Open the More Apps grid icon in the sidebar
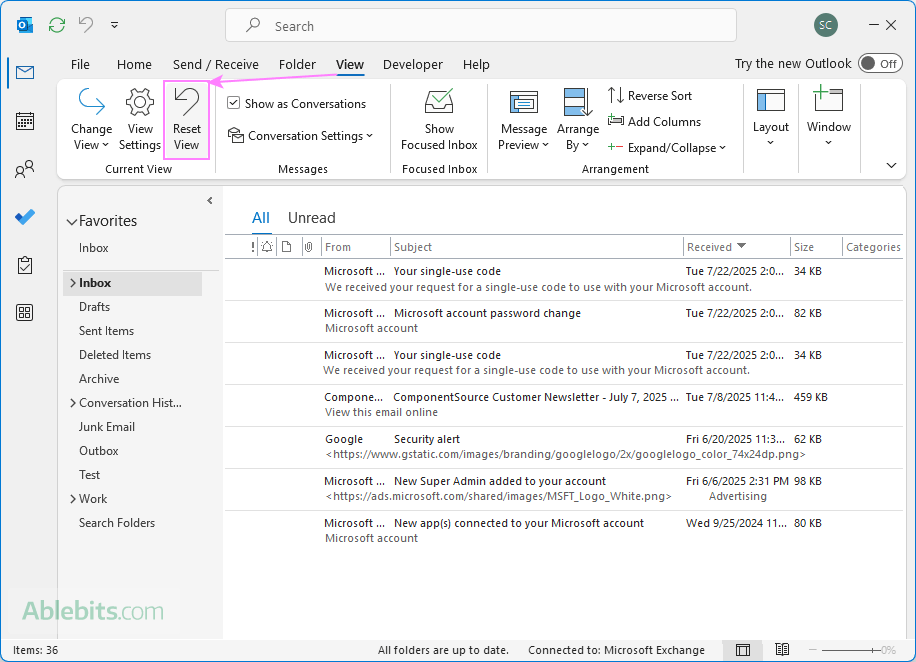This screenshot has height=662, width=916. 25,313
